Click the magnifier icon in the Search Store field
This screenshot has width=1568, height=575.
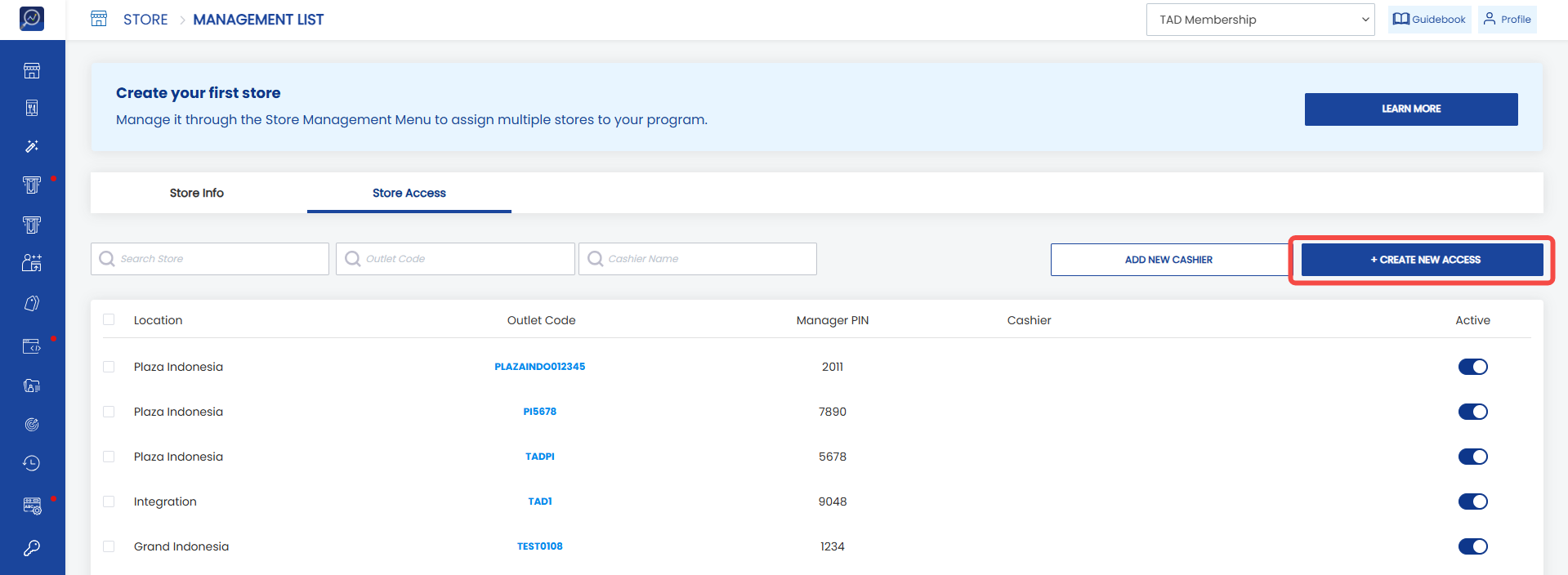click(107, 259)
